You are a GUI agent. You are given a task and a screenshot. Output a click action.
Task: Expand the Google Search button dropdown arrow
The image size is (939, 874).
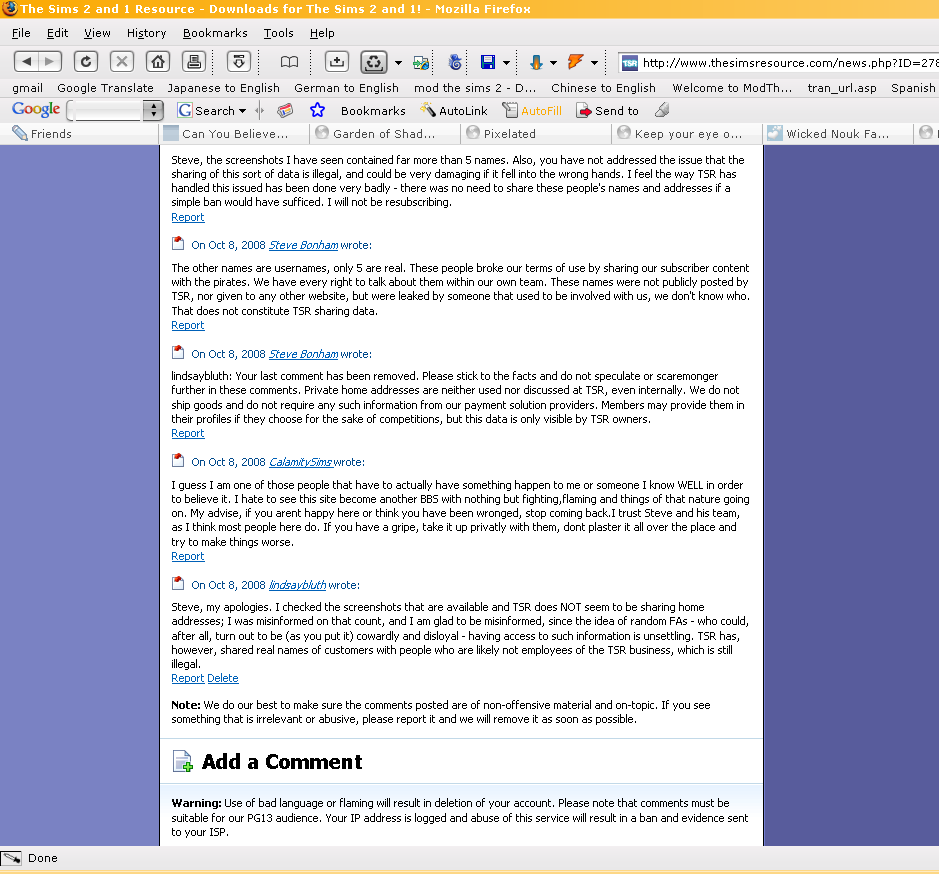[x=242, y=111]
